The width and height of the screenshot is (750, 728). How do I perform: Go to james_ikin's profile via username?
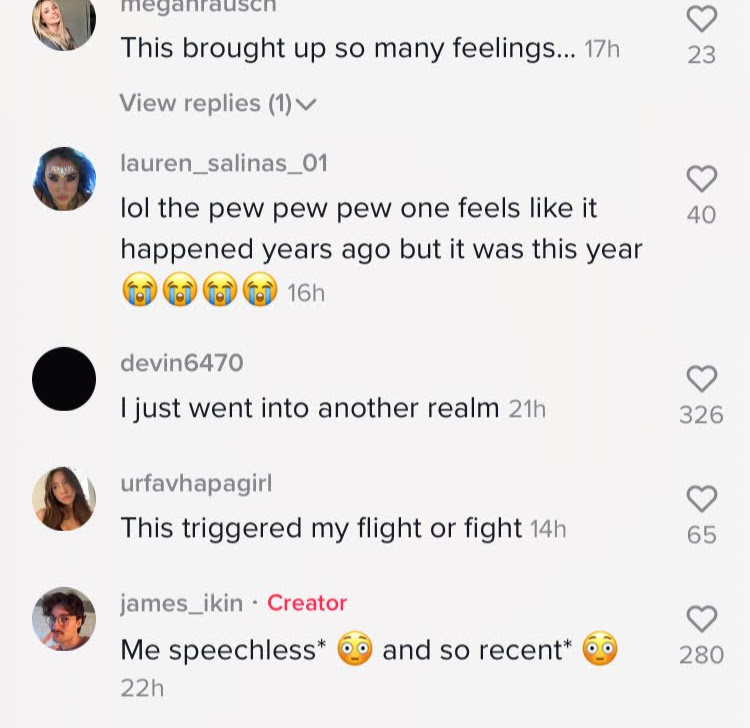point(181,603)
